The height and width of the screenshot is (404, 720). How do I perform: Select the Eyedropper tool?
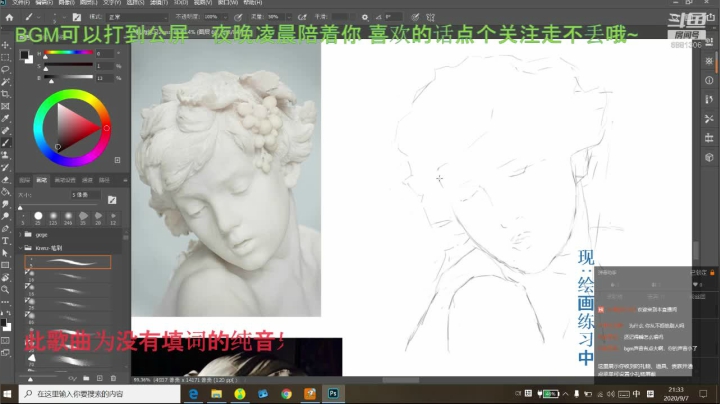6,118
